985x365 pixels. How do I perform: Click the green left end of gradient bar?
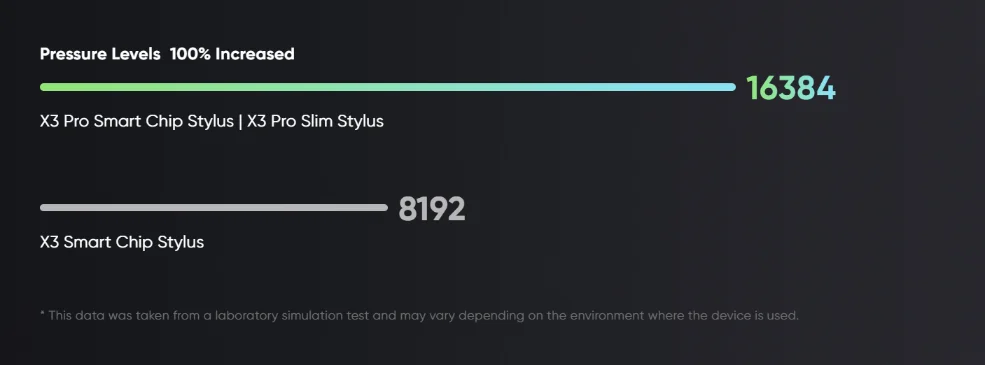pyautogui.click(x=45, y=87)
